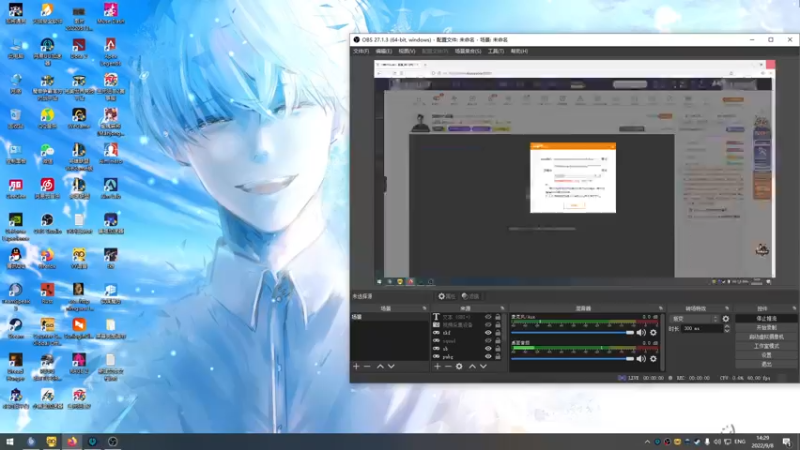Open Firefox desktop shortcut

click(47, 259)
